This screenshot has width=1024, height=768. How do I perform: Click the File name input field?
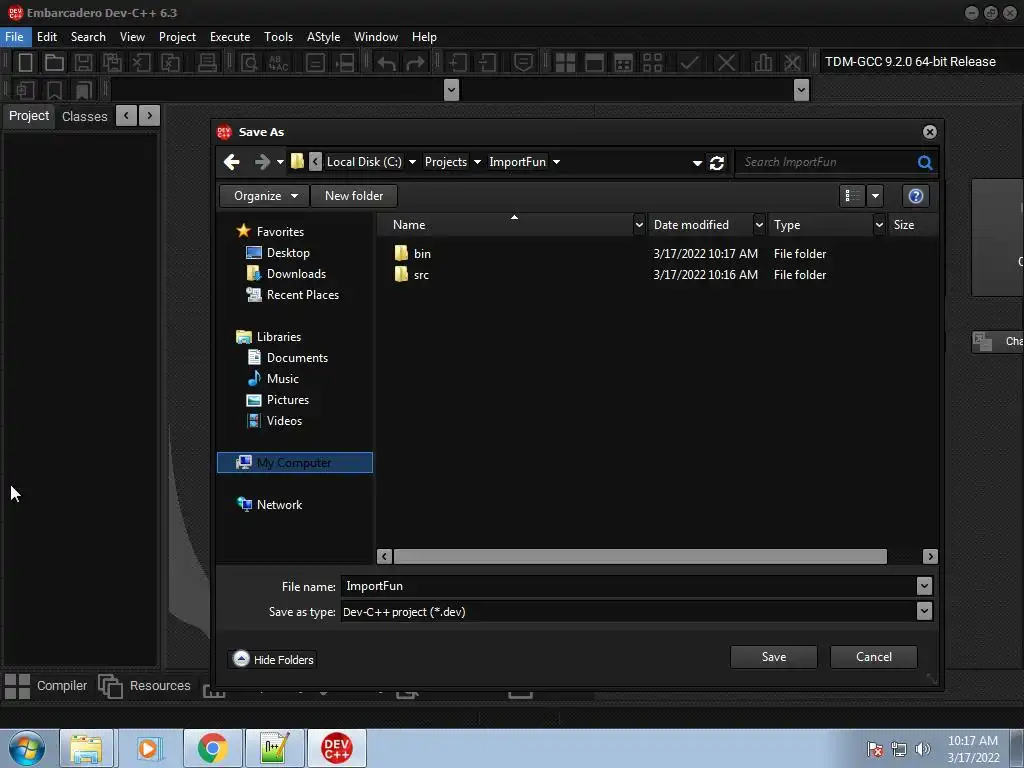coord(628,586)
